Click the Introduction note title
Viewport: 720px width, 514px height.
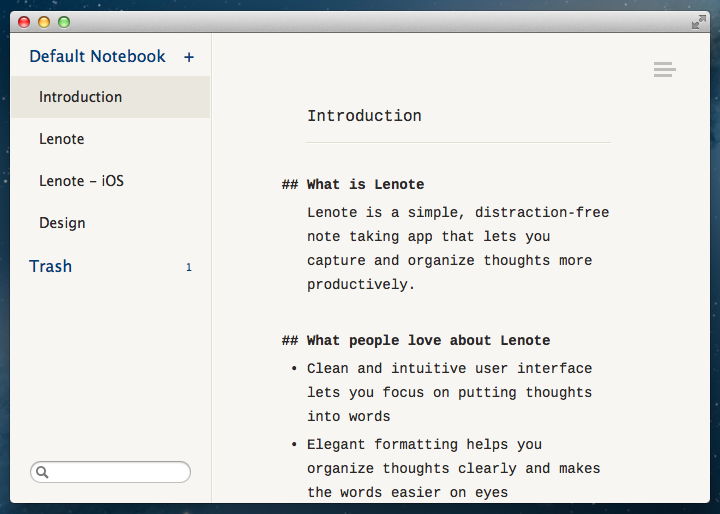point(364,116)
